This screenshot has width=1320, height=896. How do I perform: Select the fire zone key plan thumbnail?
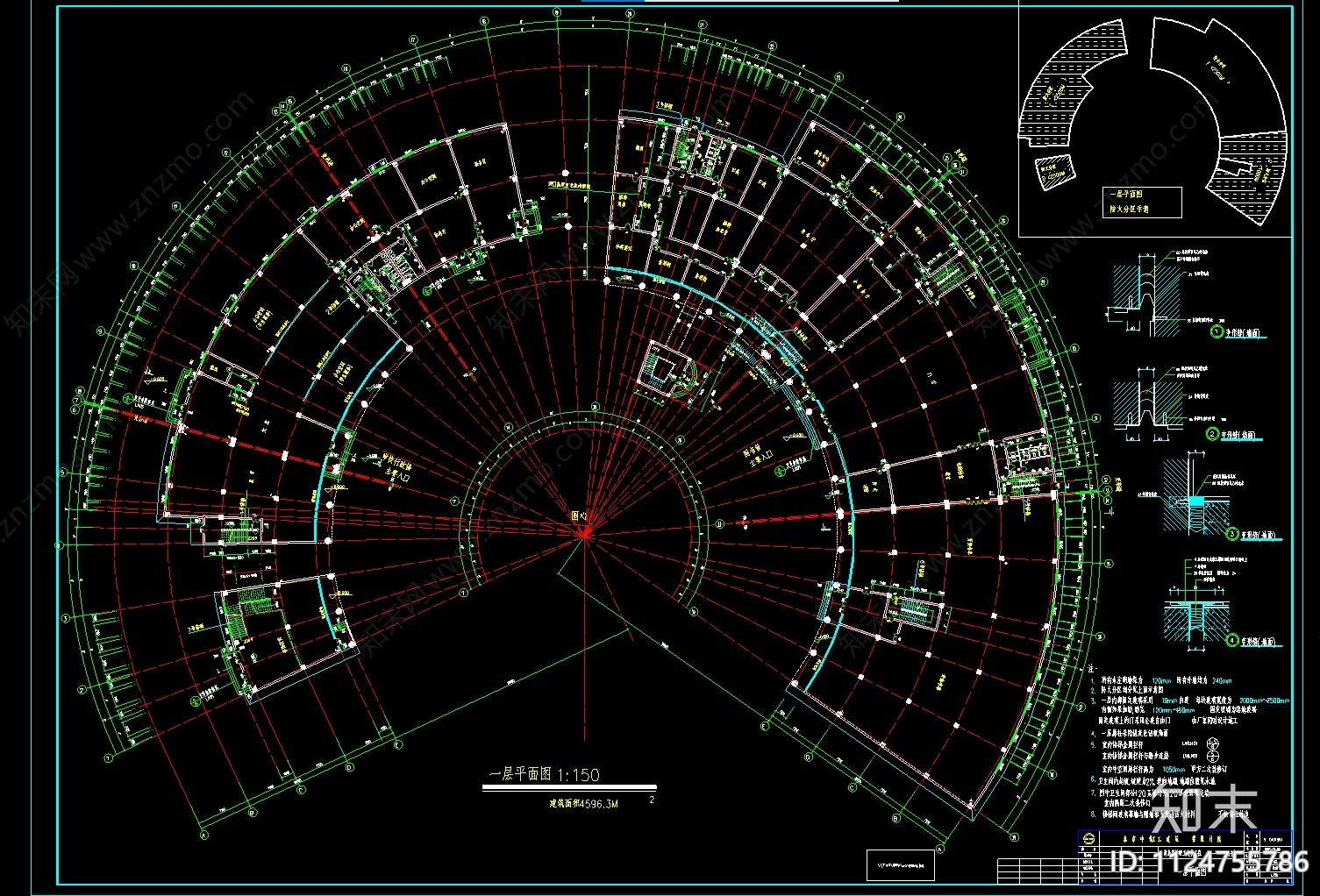[1156, 121]
